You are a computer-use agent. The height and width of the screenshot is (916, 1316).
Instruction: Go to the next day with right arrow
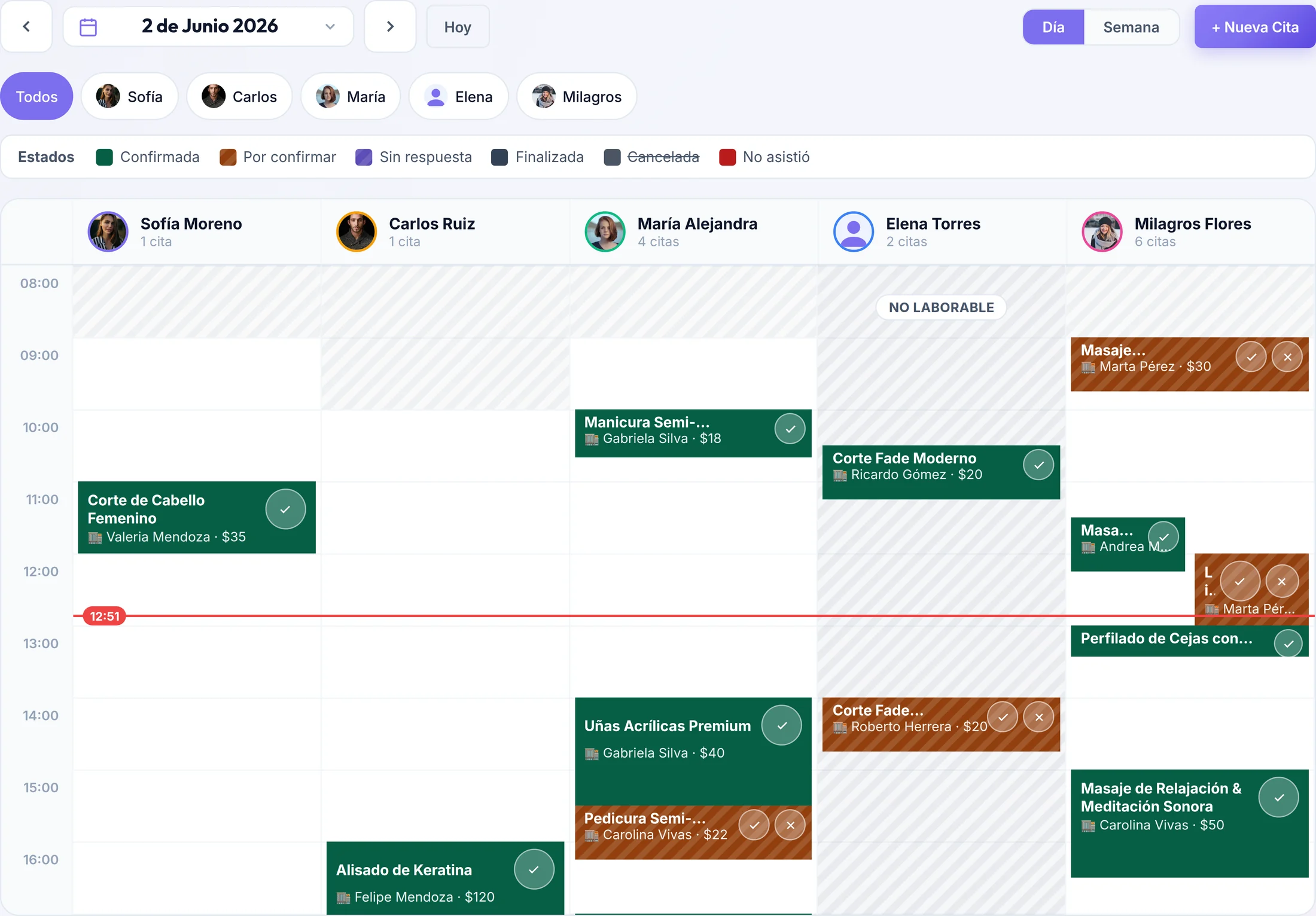tap(390, 26)
